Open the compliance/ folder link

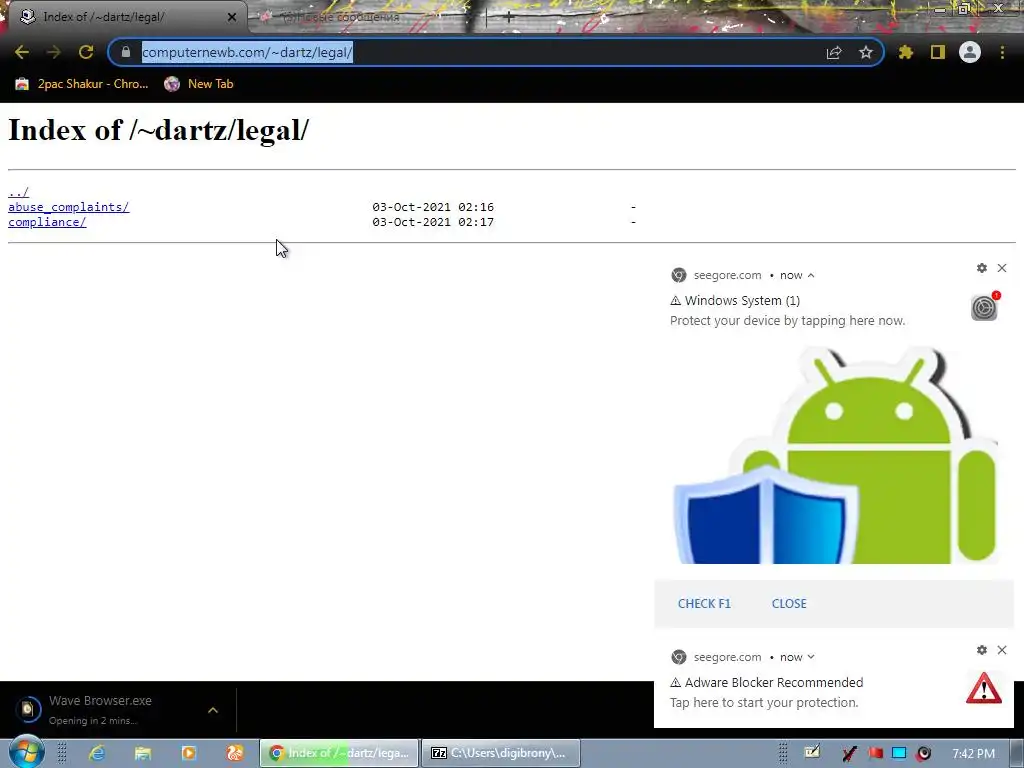(x=47, y=222)
